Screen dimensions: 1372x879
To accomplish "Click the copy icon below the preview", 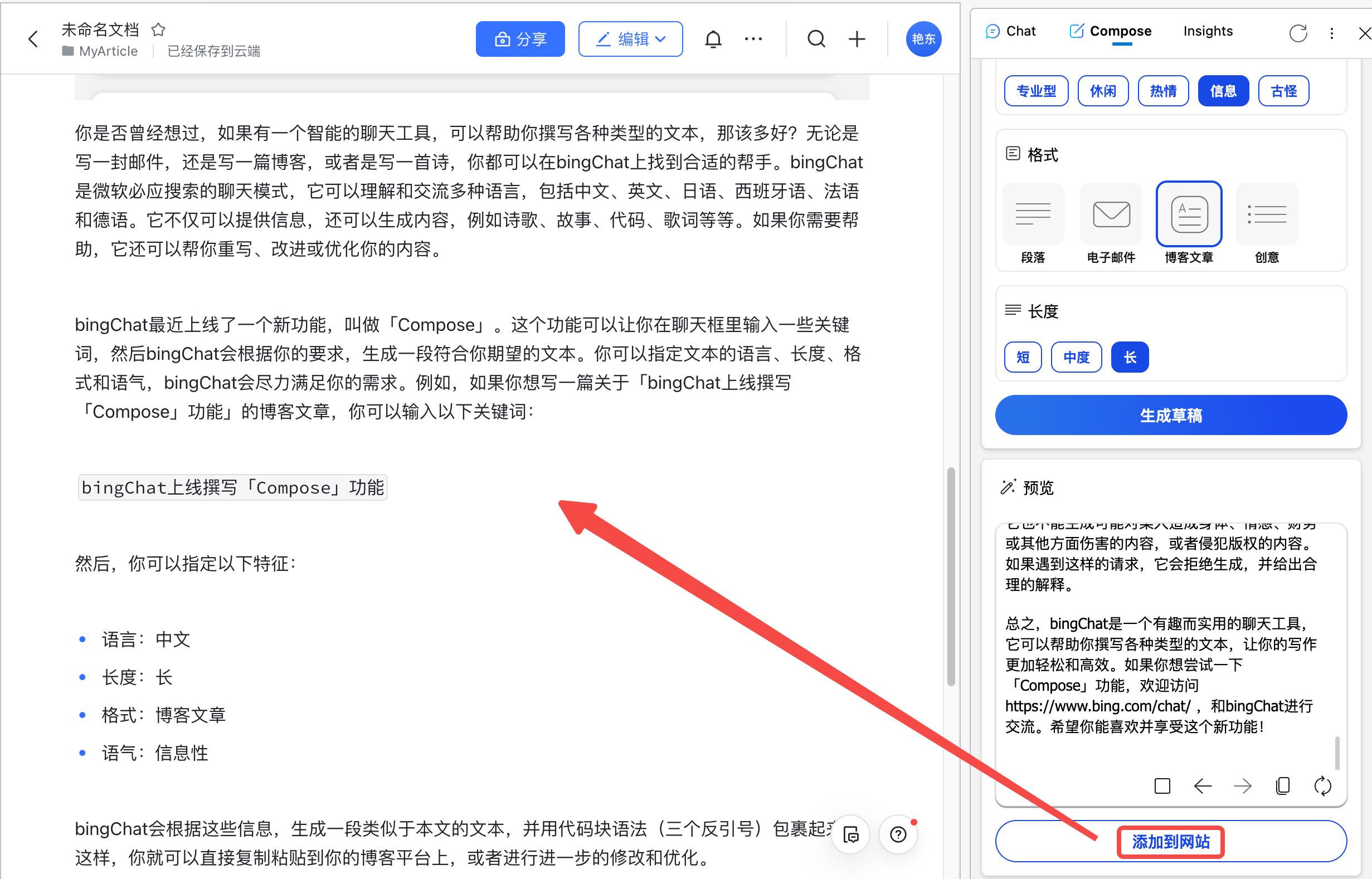I will point(1283,786).
